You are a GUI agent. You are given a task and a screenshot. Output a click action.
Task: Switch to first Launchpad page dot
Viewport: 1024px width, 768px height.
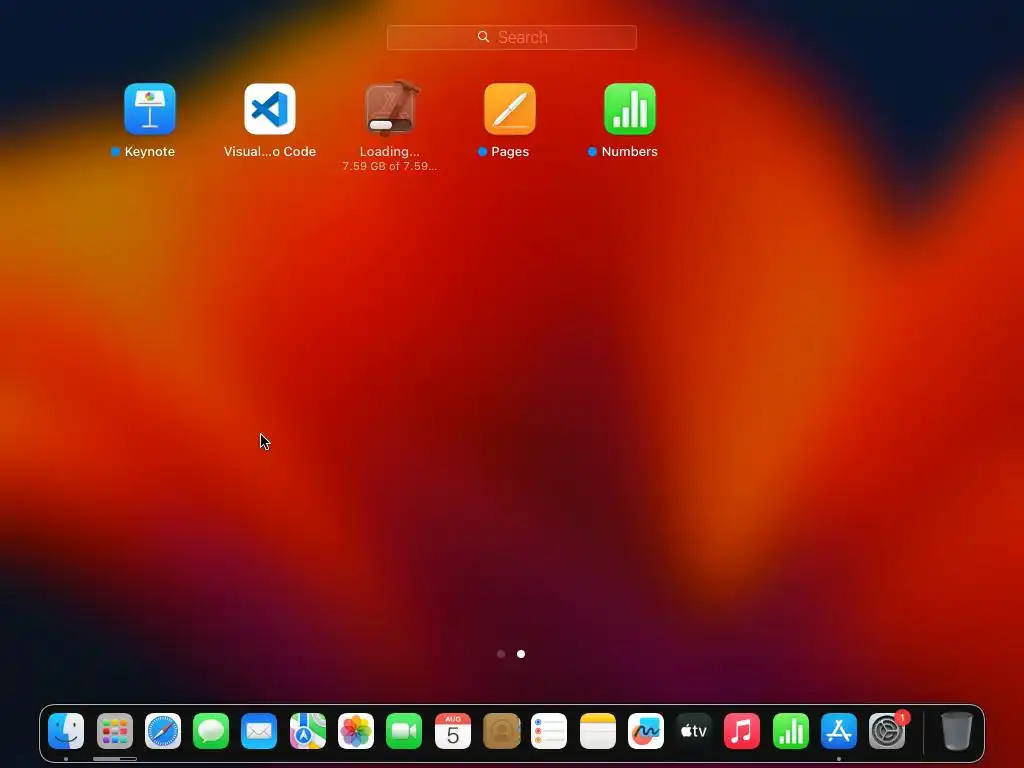pos(501,654)
